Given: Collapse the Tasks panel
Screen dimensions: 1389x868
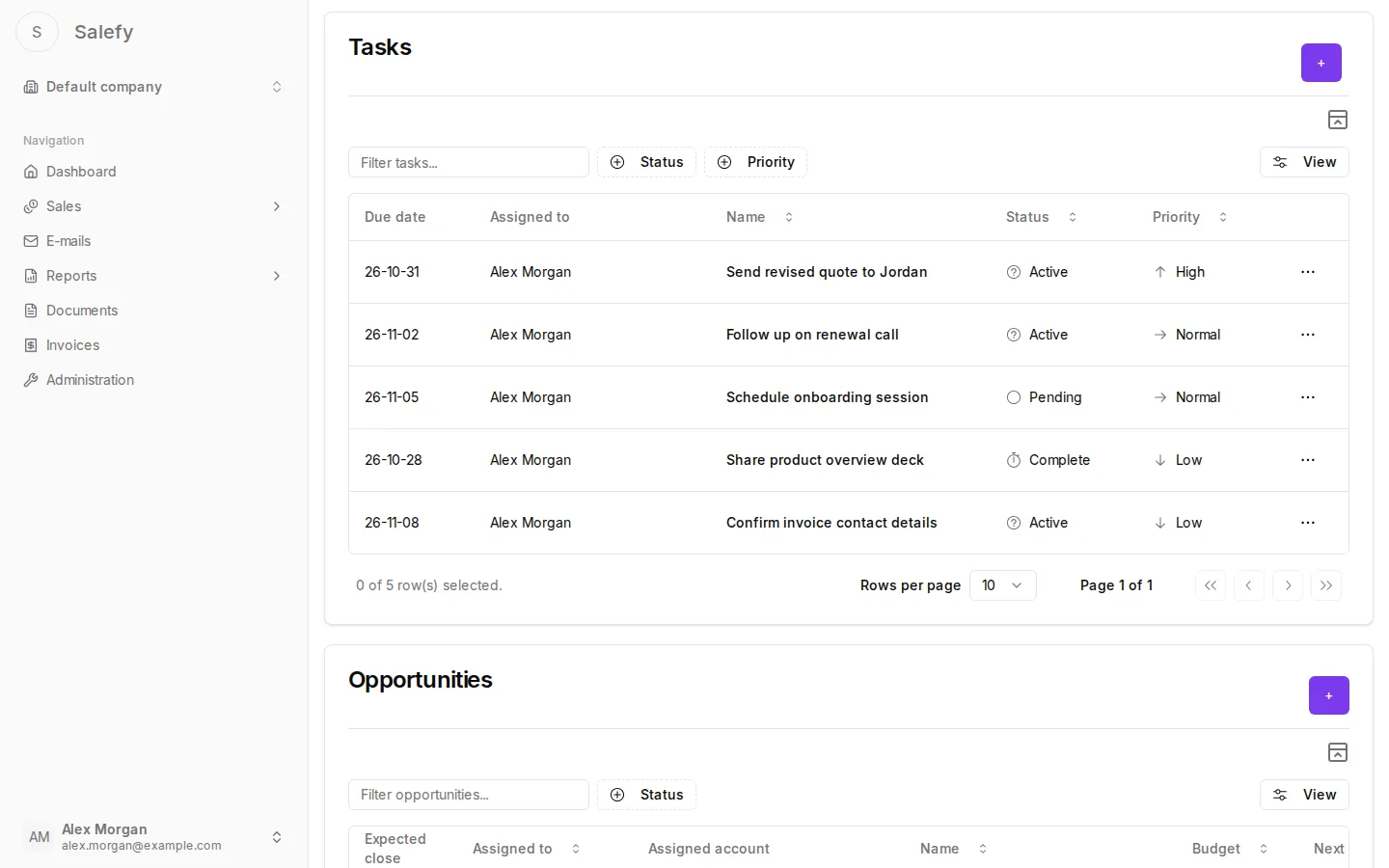Looking at the screenshot, I should pos(1338,120).
